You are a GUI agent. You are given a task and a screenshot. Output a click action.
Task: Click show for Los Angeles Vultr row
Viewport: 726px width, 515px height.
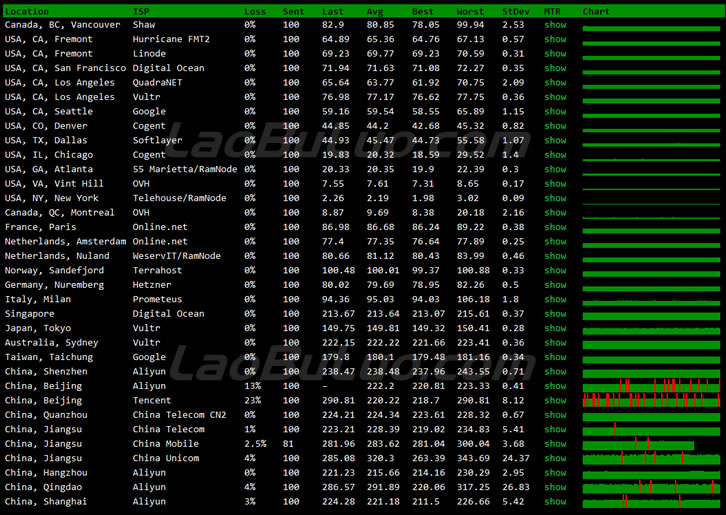pyautogui.click(x=555, y=97)
